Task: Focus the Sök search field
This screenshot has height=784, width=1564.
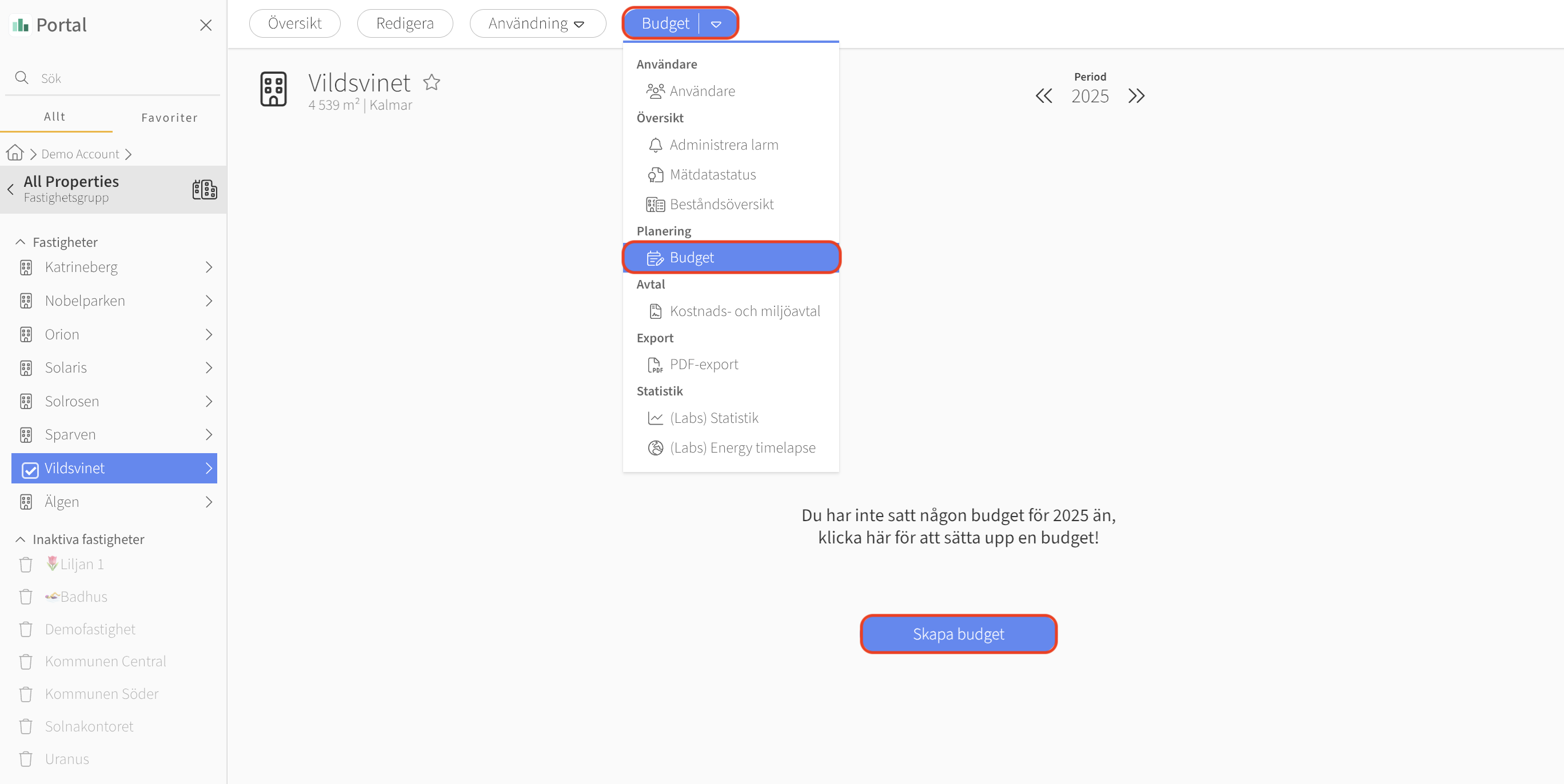Action: click(113, 78)
